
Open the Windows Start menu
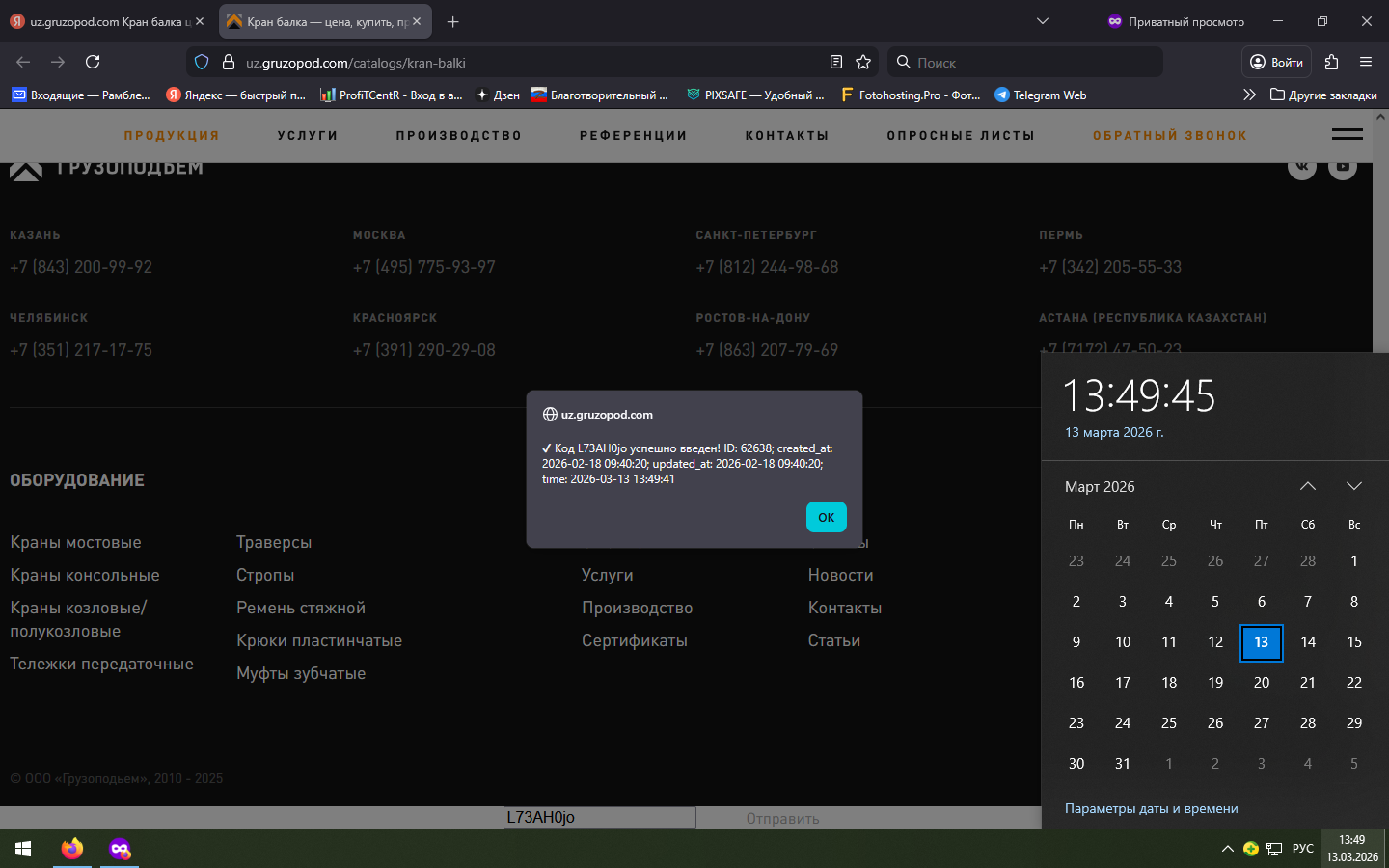tap(23, 849)
